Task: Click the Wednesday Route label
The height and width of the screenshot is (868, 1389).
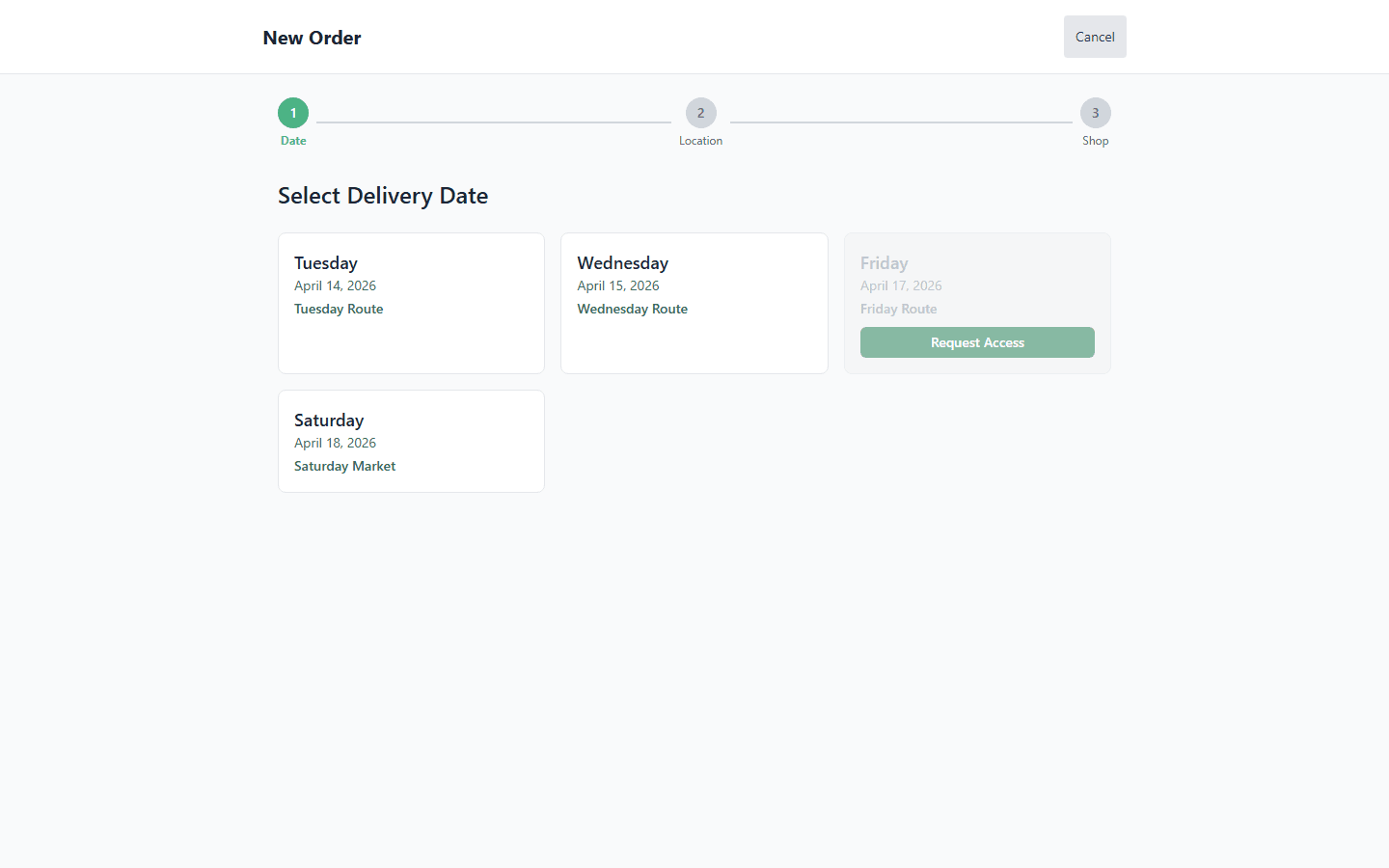Action: 632,309
